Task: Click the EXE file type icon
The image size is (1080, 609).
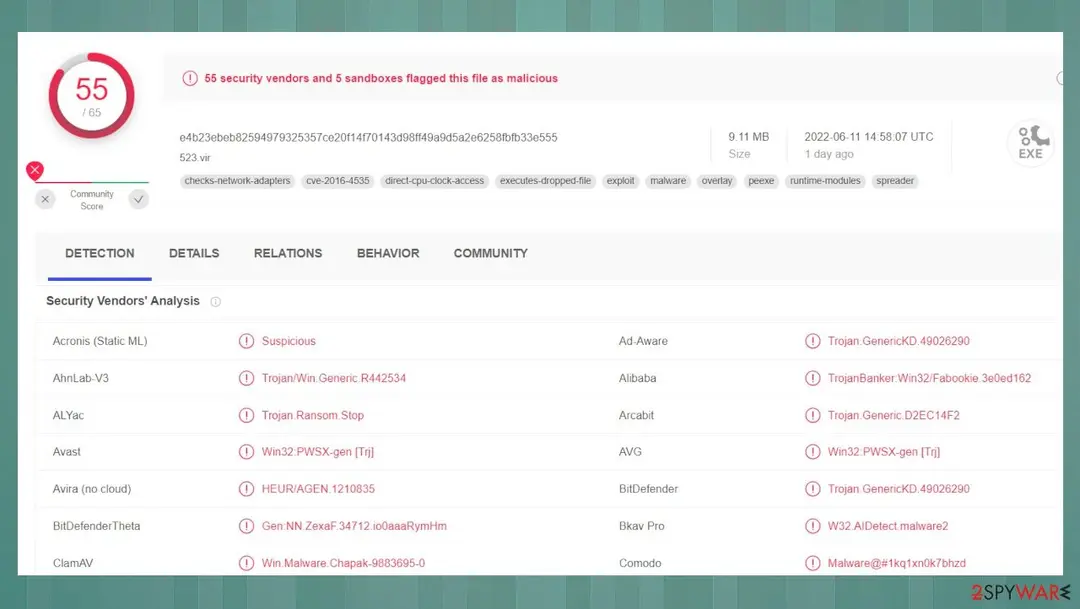Action: click(x=1030, y=143)
